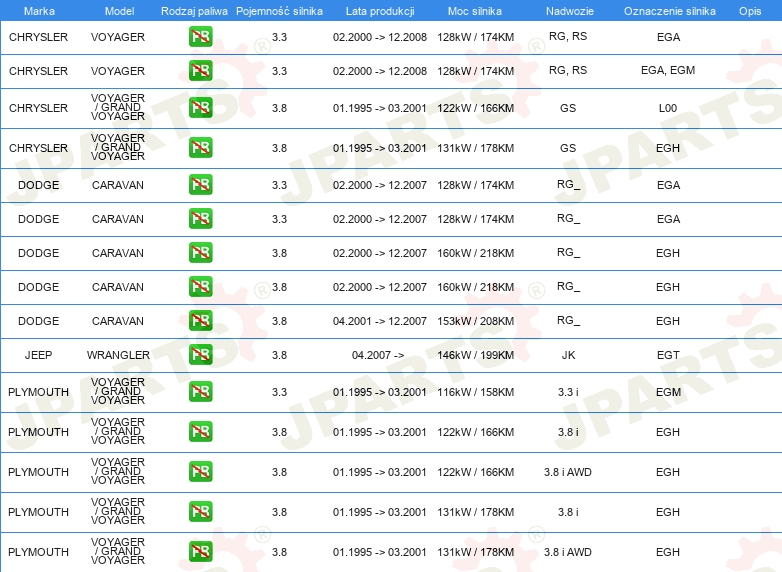This screenshot has height=572, width=782.
Task: Click the Pojemność silnika column header
Action: coord(279,11)
